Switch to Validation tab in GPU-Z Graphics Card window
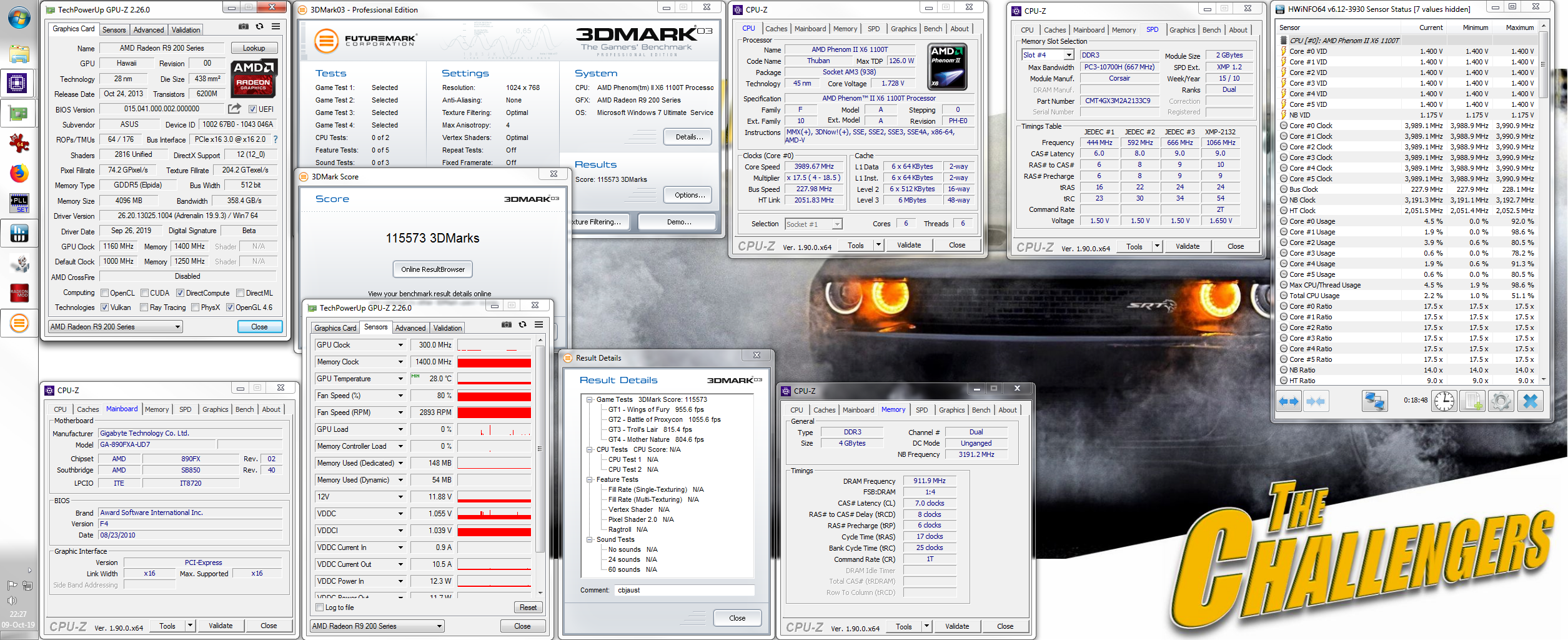The width and height of the screenshot is (1568, 640). click(x=186, y=29)
